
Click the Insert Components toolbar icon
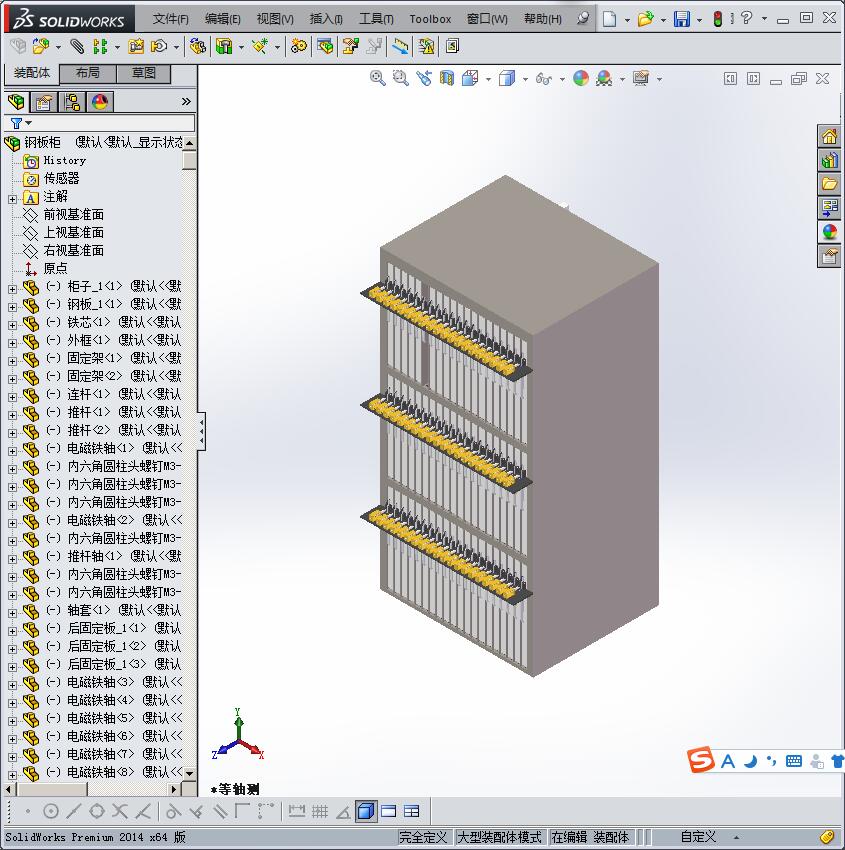tap(41, 47)
